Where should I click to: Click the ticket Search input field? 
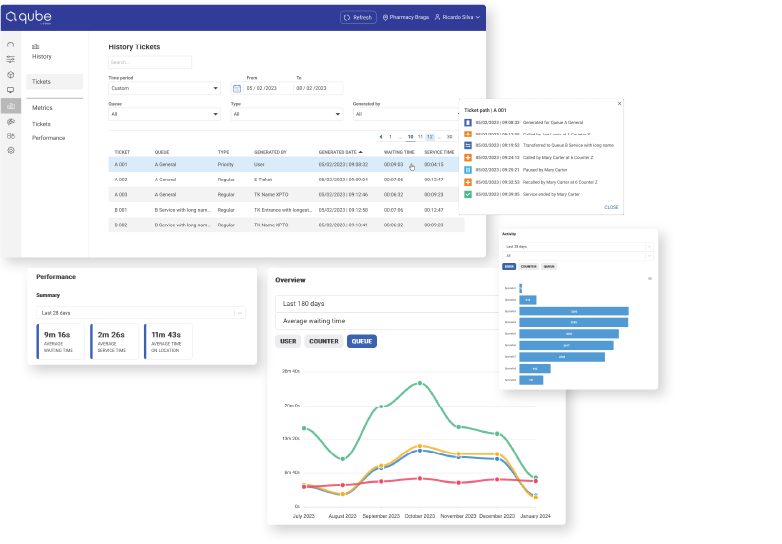[x=149, y=62]
